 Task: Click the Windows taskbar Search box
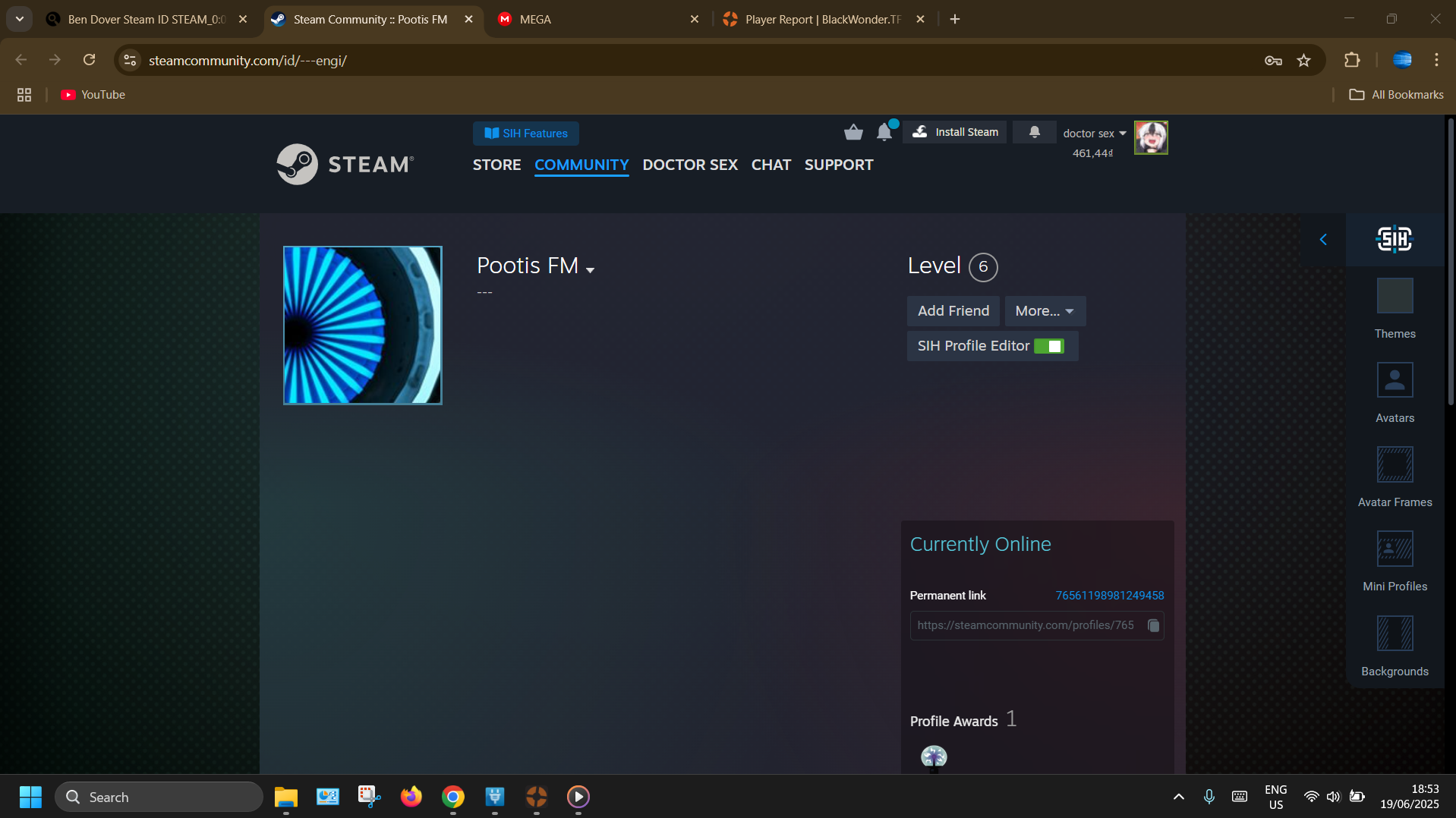(x=159, y=797)
